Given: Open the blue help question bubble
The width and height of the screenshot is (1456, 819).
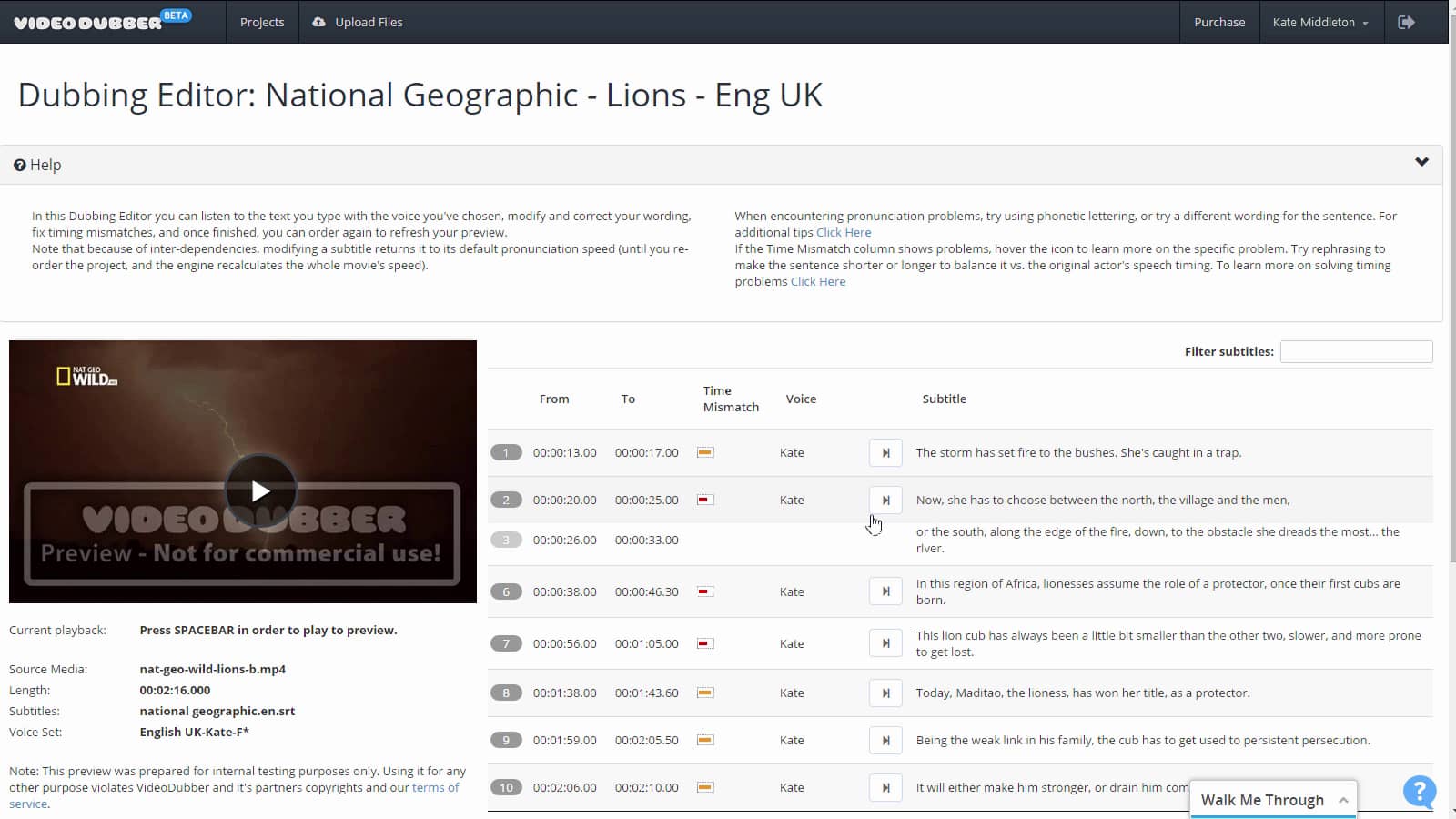Looking at the screenshot, I should (1420, 792).
